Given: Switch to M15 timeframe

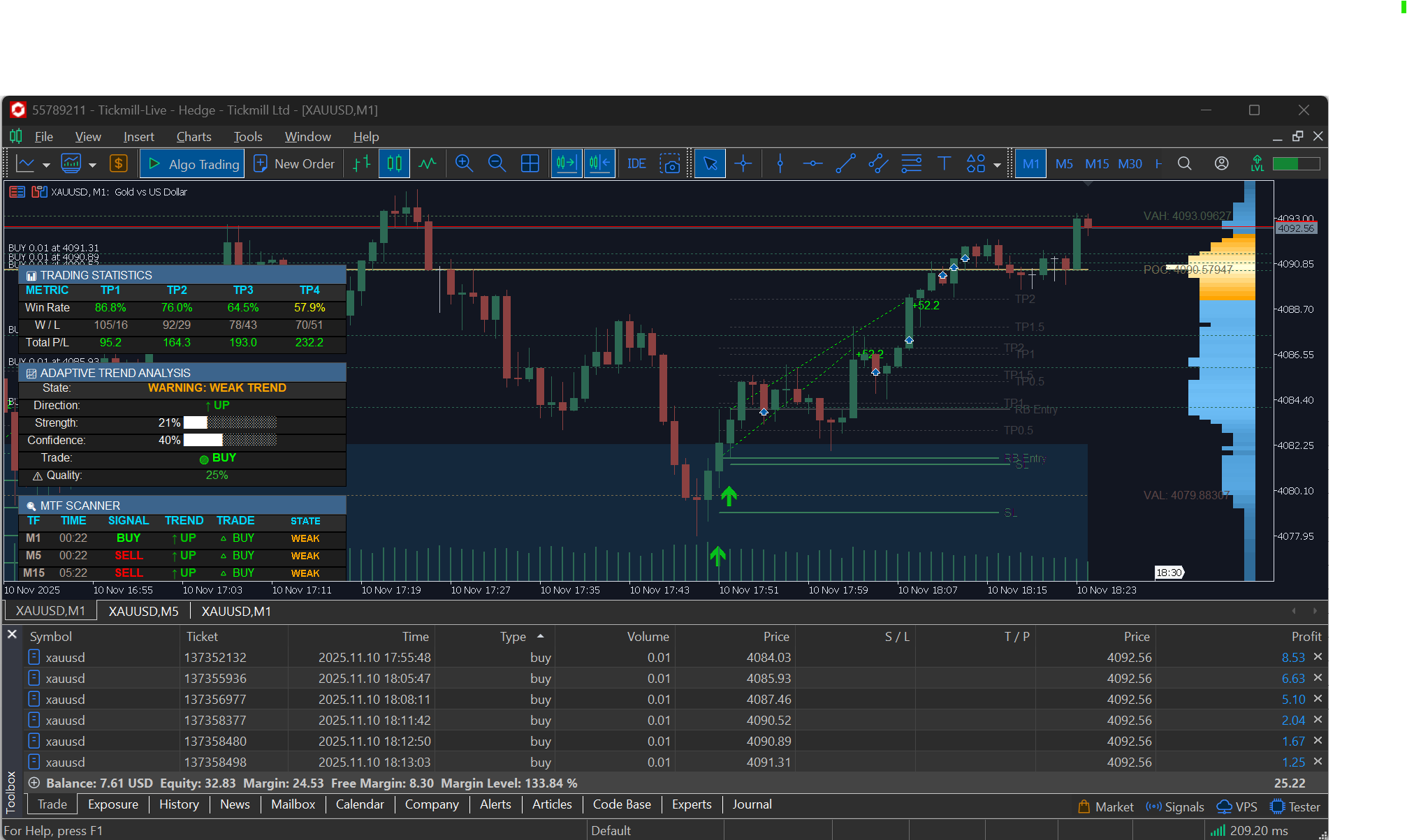Looking at the screenshot, I should click(1097, 163).
